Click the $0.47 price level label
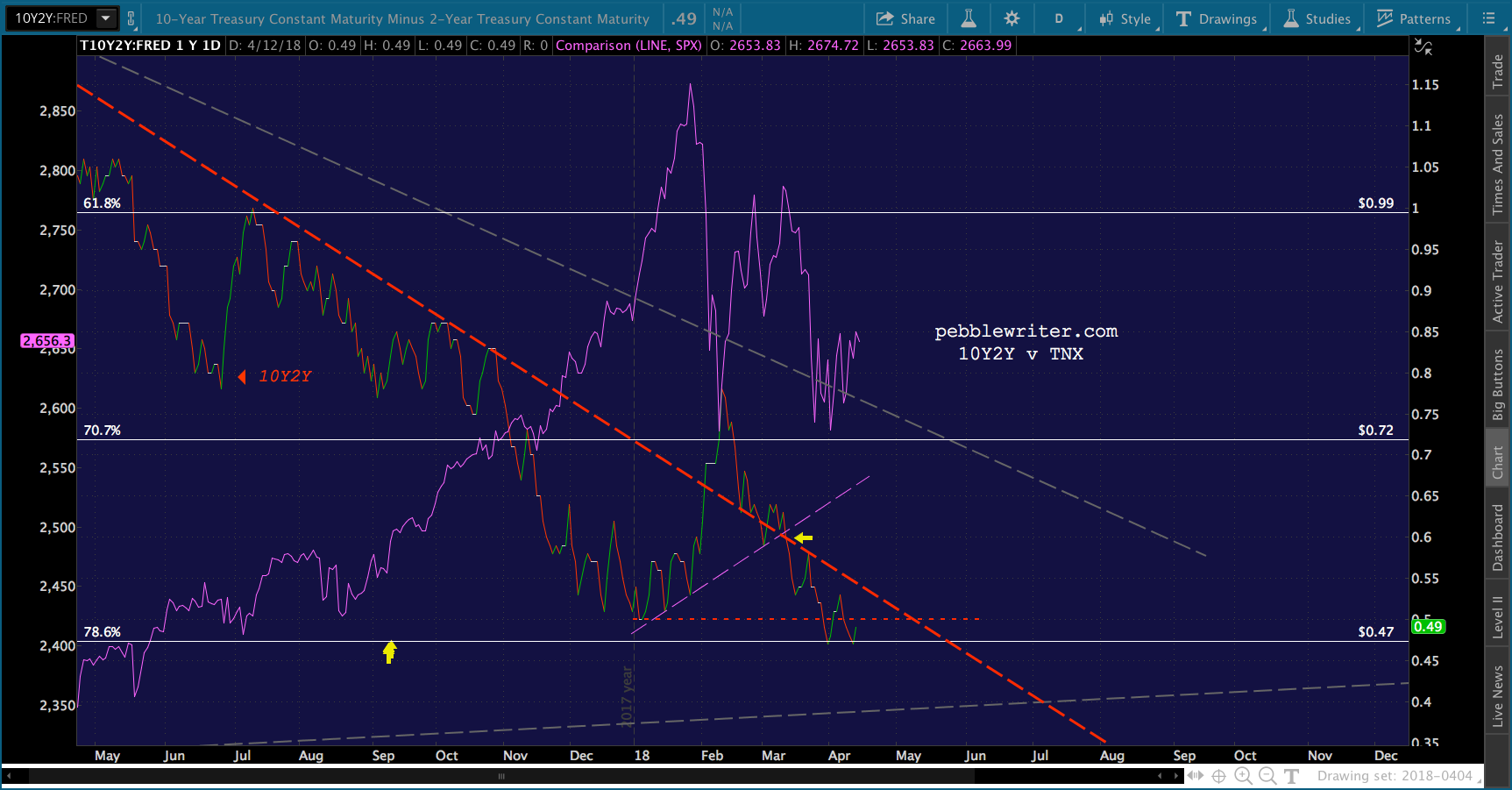This screenshot has height=790, width=1512. [1375, 631]
